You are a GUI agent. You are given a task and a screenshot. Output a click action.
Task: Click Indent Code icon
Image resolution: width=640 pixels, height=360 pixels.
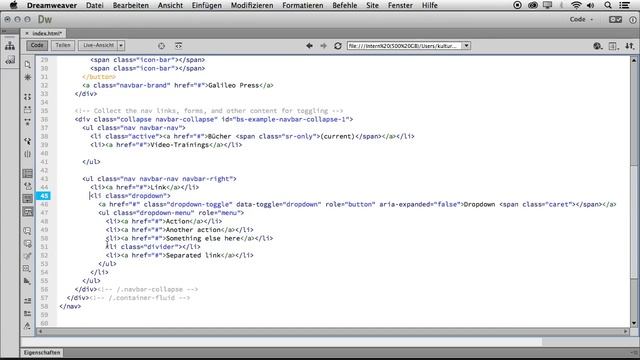(x=28, y=301)
